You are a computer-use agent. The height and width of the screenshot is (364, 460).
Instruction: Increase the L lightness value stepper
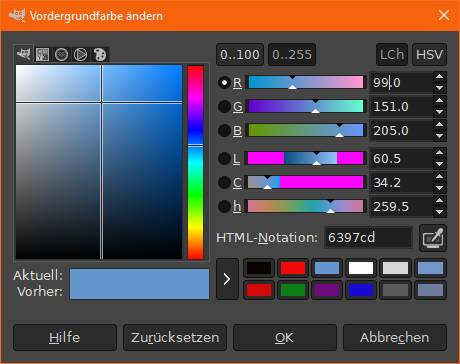pyautogui.click(x=440, y=153)
